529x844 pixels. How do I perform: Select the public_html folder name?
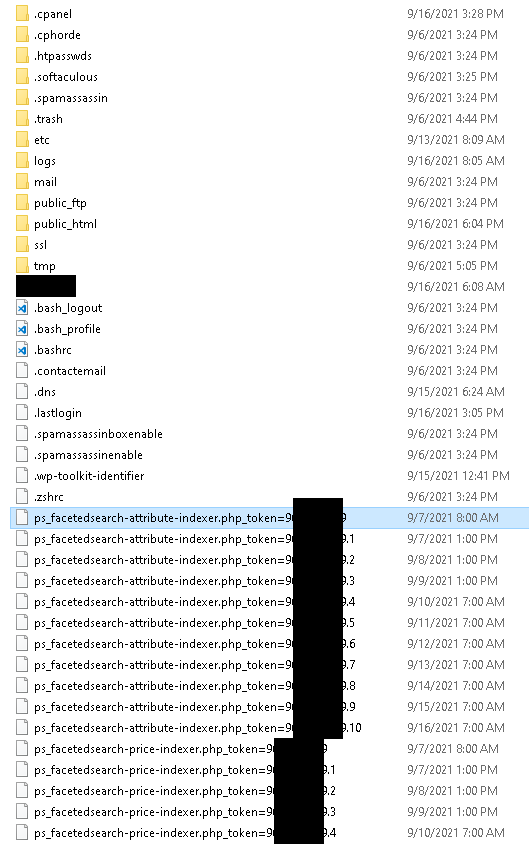click(65, 224)
